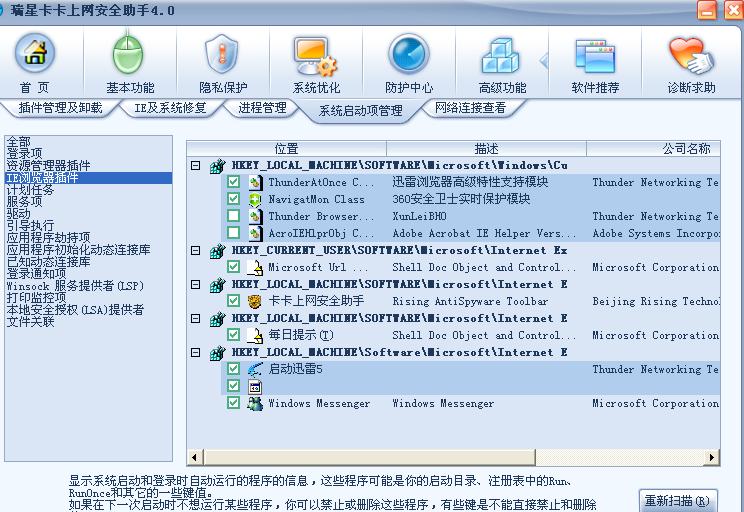
Task: Switch to IE及系统修复 tab
Action: point(170,108)
